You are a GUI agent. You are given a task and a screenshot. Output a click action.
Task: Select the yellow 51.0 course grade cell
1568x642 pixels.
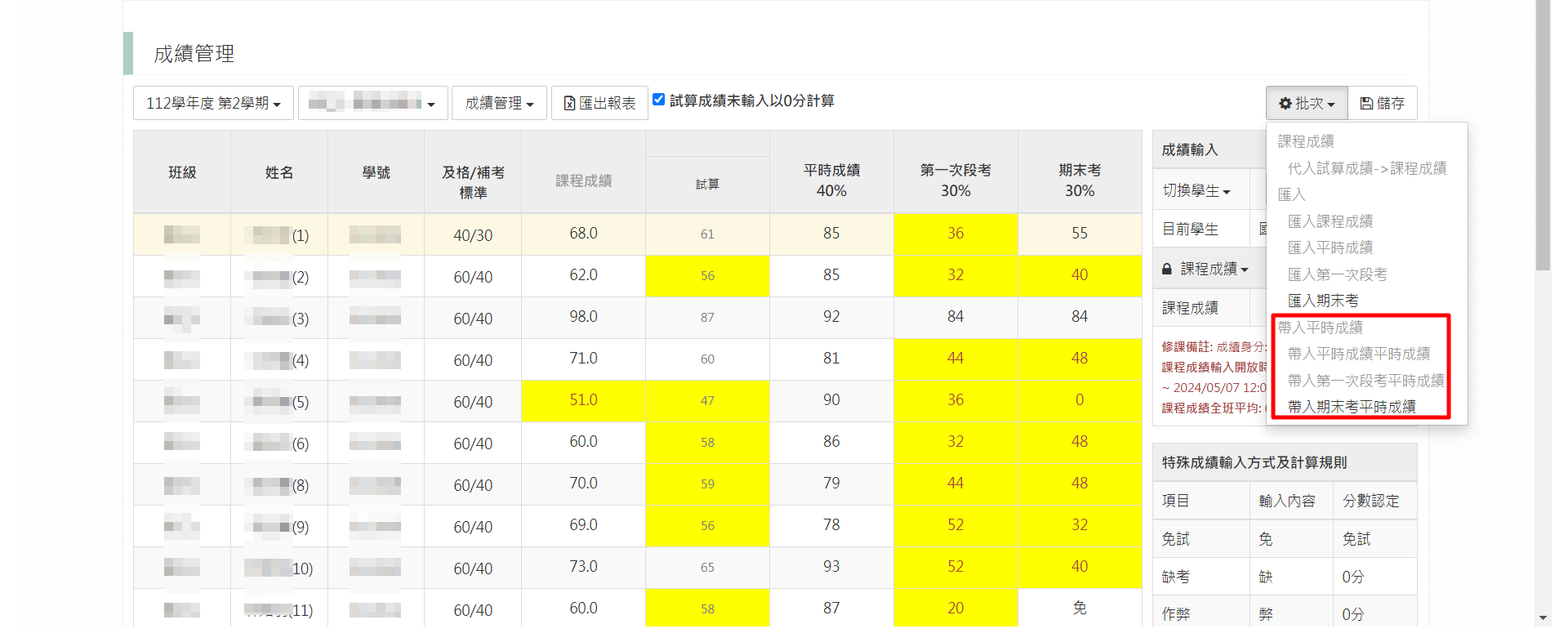(x=583, y=400)
